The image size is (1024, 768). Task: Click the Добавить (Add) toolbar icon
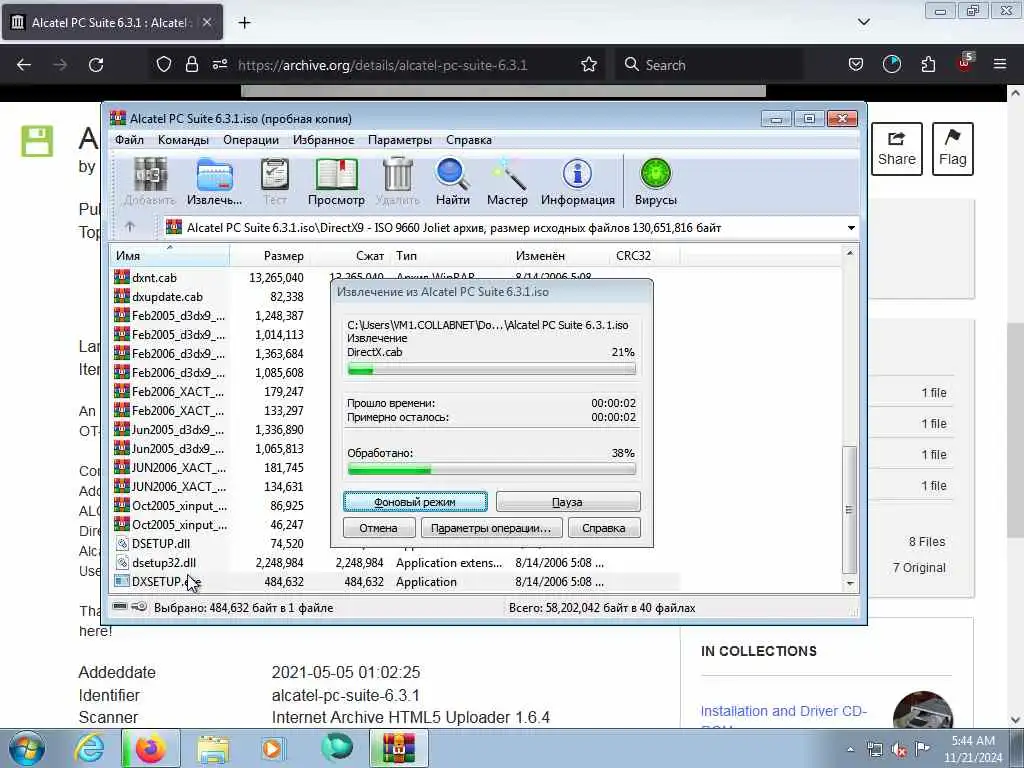point(150,182)
